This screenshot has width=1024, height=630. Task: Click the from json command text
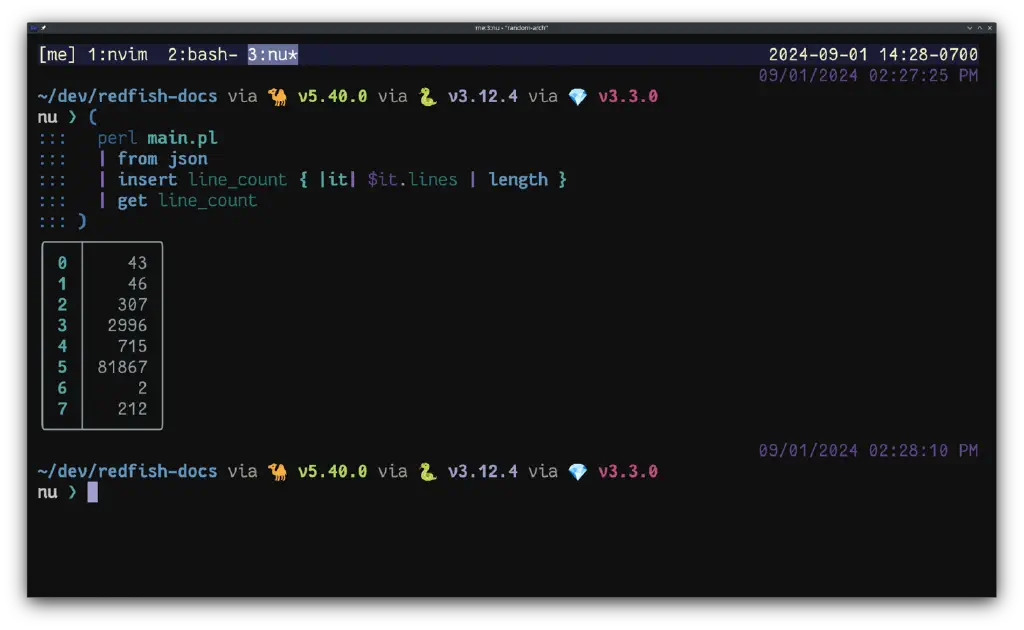[163, 159]
